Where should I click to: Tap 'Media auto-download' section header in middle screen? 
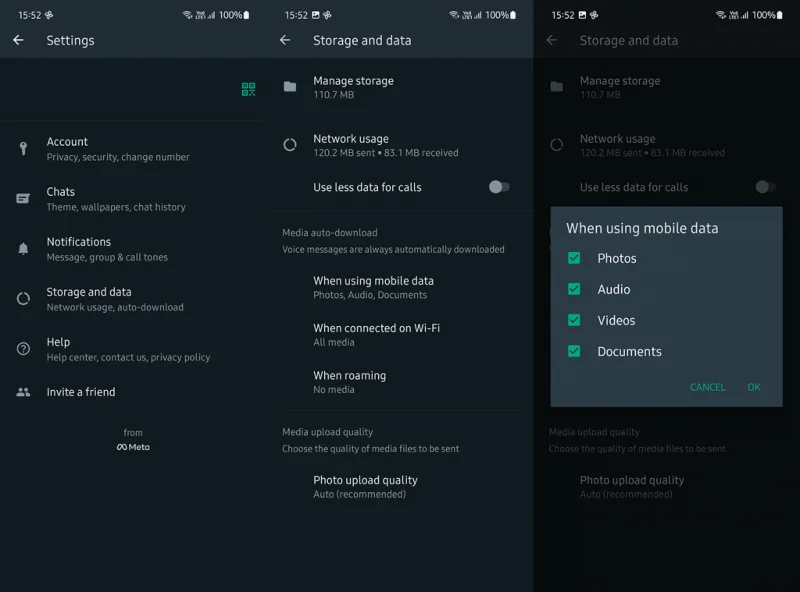click(330, 233)
